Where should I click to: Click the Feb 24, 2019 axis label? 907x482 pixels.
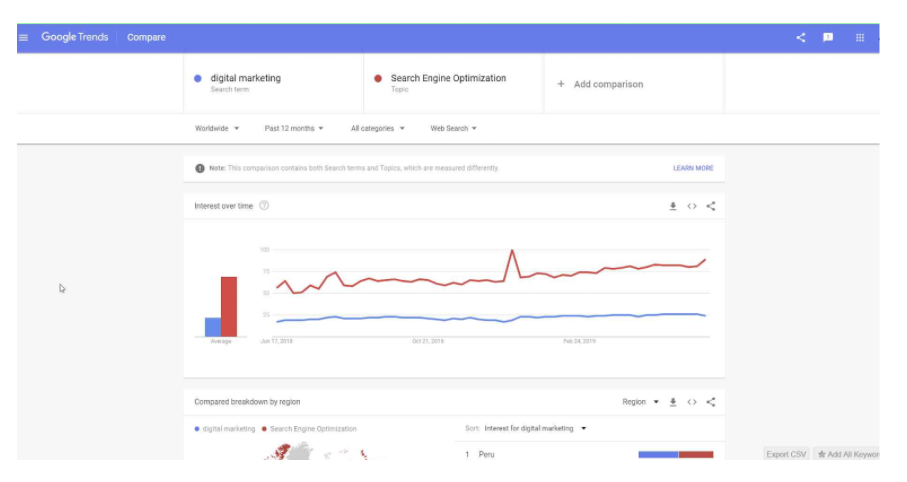580,341
